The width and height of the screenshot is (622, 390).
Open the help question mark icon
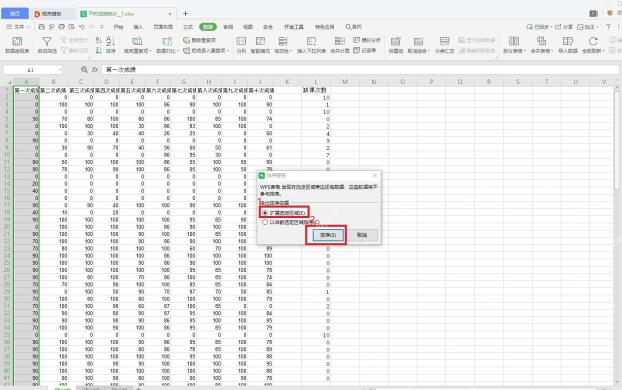click(x=608, y=27)
